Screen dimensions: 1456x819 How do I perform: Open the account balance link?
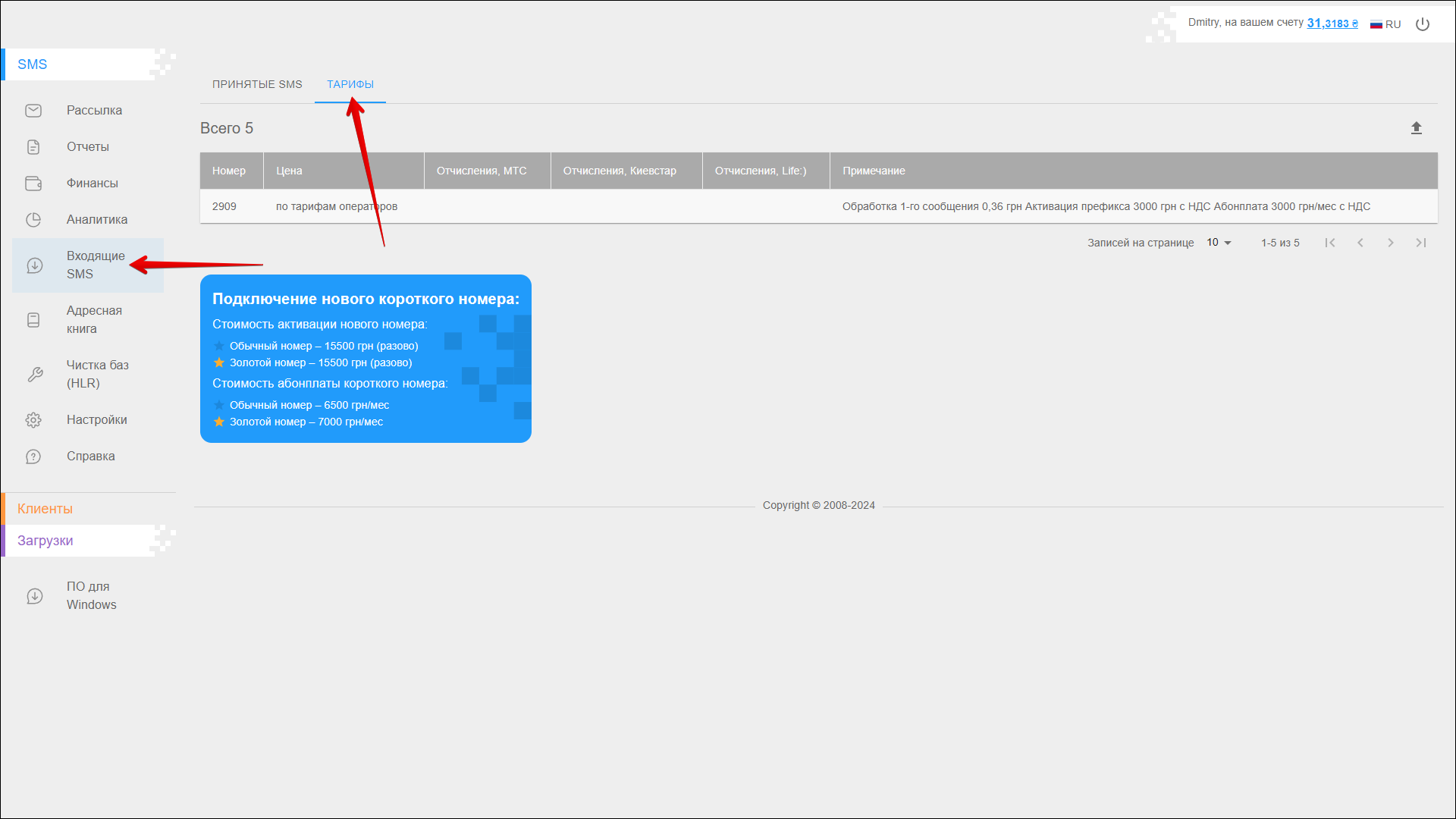pos(1332,24)
